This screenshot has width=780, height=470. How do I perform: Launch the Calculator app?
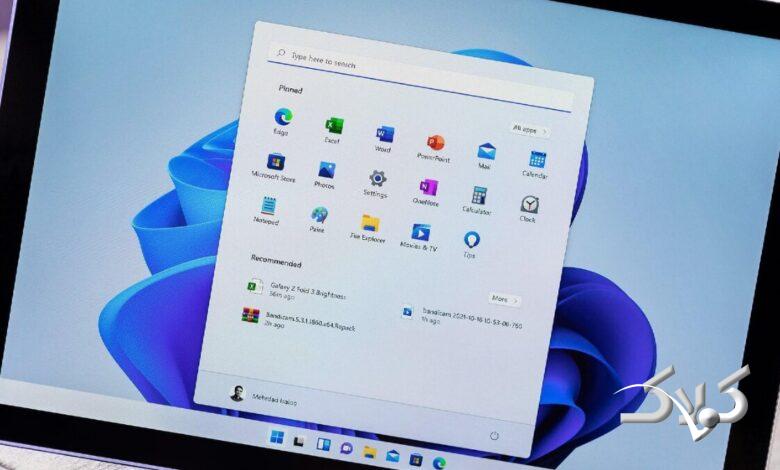(x=479, y=196)
